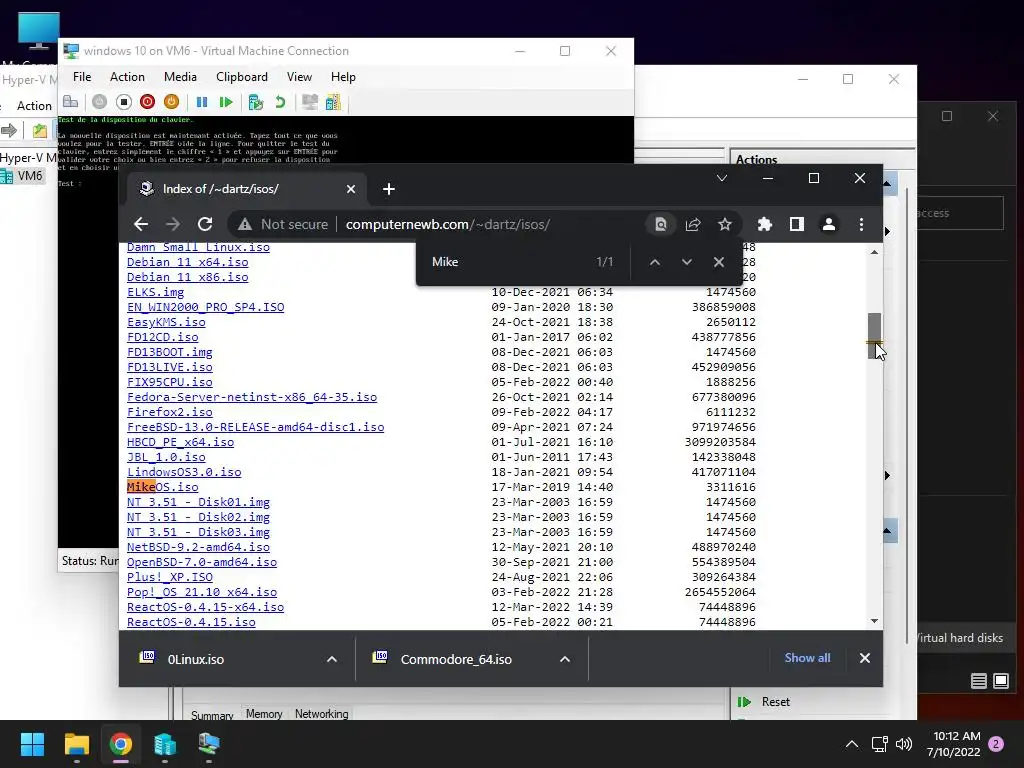Switch to the Networking tab in Hyper-V Manager

[321, 714]
